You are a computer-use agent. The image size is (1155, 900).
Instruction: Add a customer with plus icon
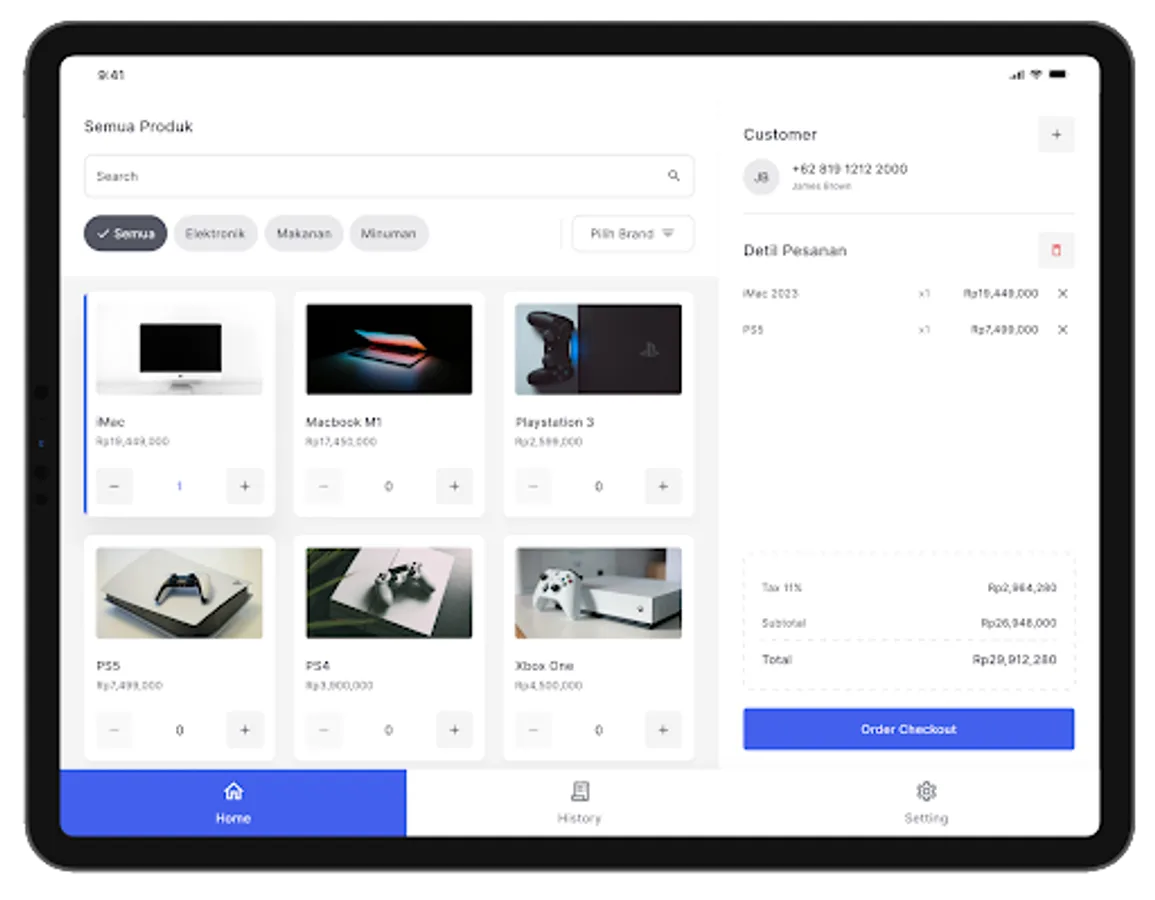(1056, 135)
